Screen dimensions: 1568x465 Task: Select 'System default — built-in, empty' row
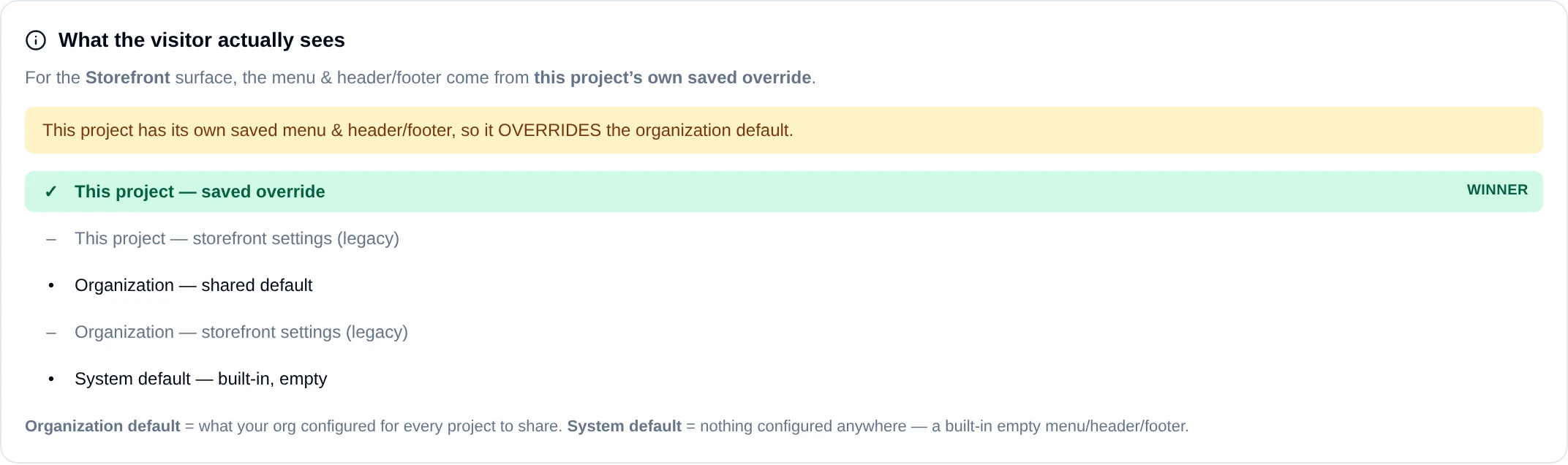tap(784, 379)
